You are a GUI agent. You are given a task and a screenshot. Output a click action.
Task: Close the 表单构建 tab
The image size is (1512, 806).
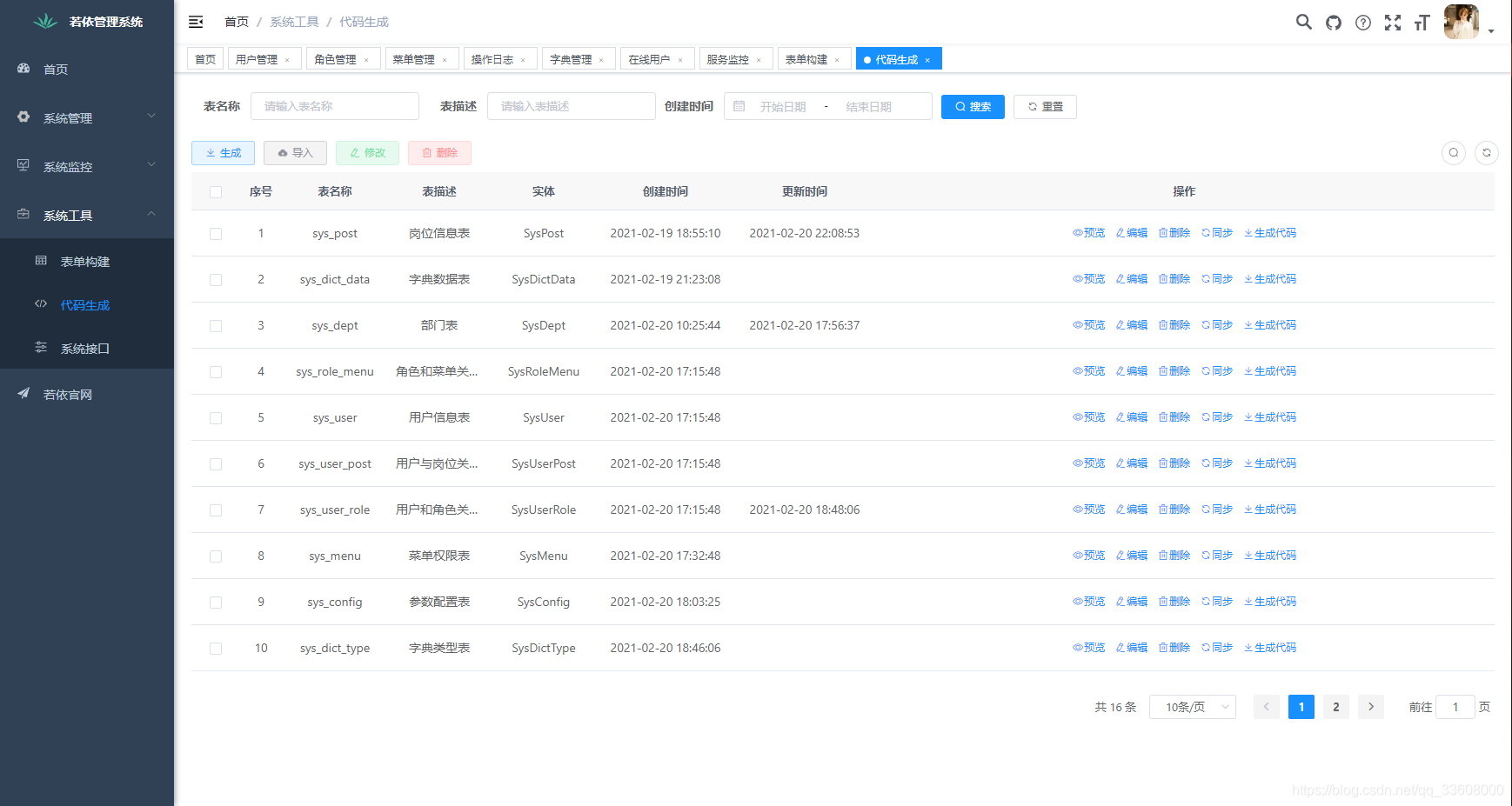pyautogui.click(x=837, y=60)
